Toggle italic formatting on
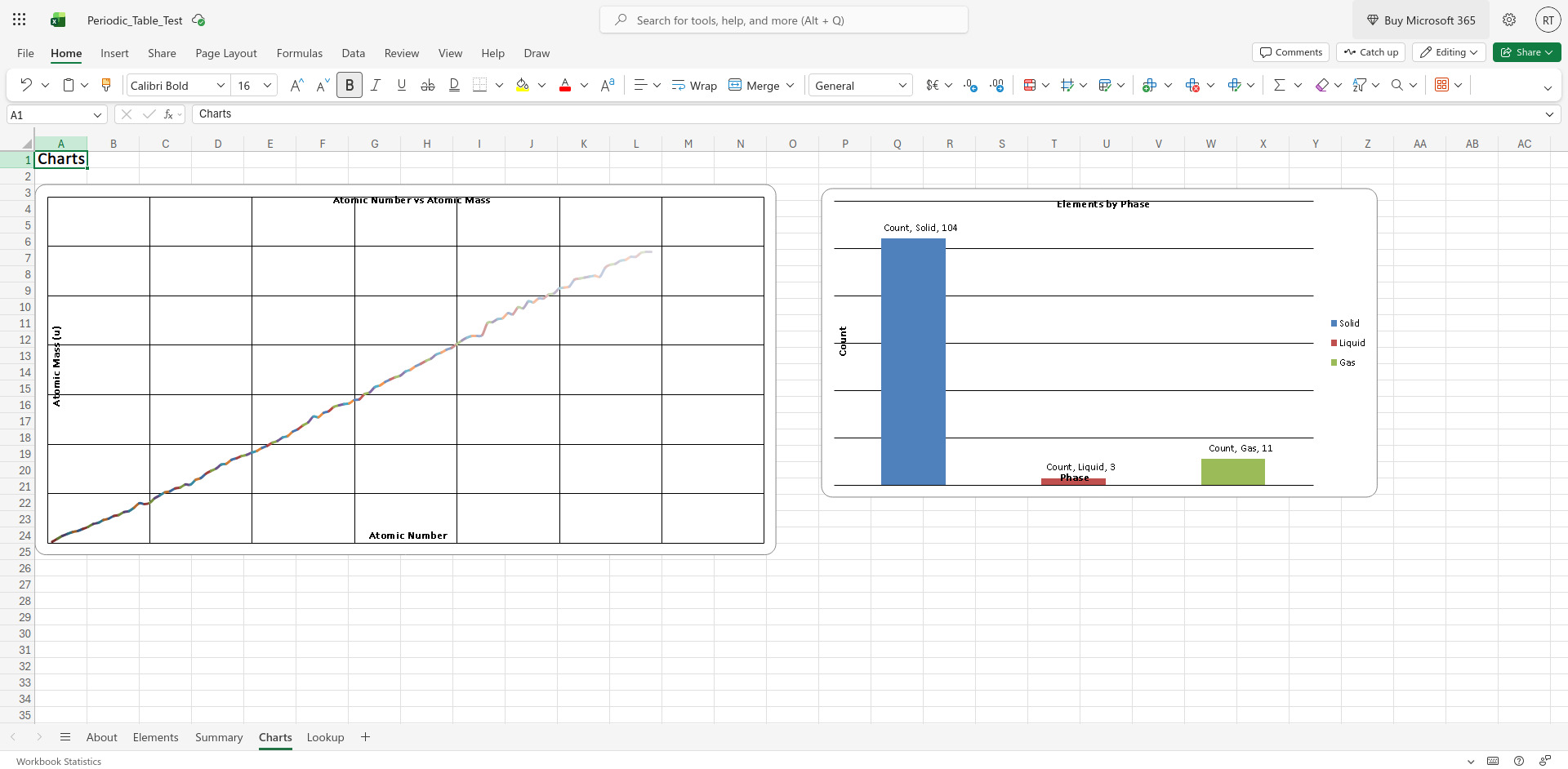The image size is (1568, 769). tap(376, 85)
